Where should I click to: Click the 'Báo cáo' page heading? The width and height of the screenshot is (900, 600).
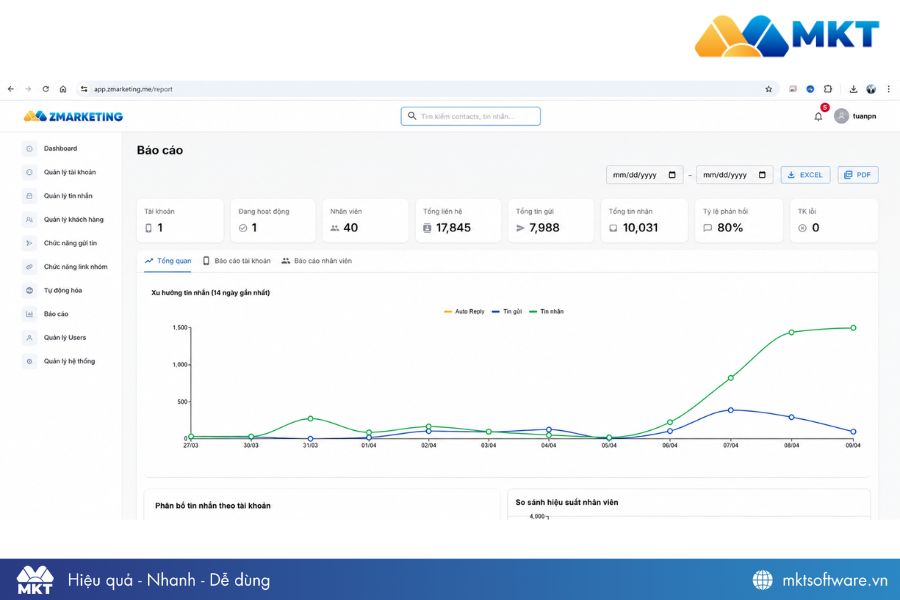click(x=160, y=150)
